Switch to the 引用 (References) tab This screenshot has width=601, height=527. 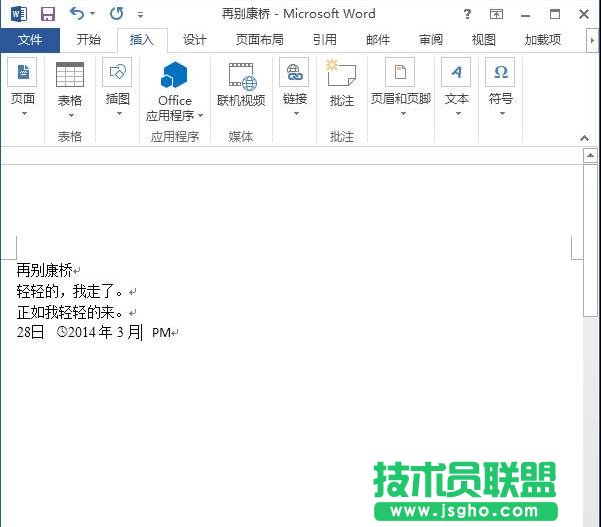[x=325, y=39]
